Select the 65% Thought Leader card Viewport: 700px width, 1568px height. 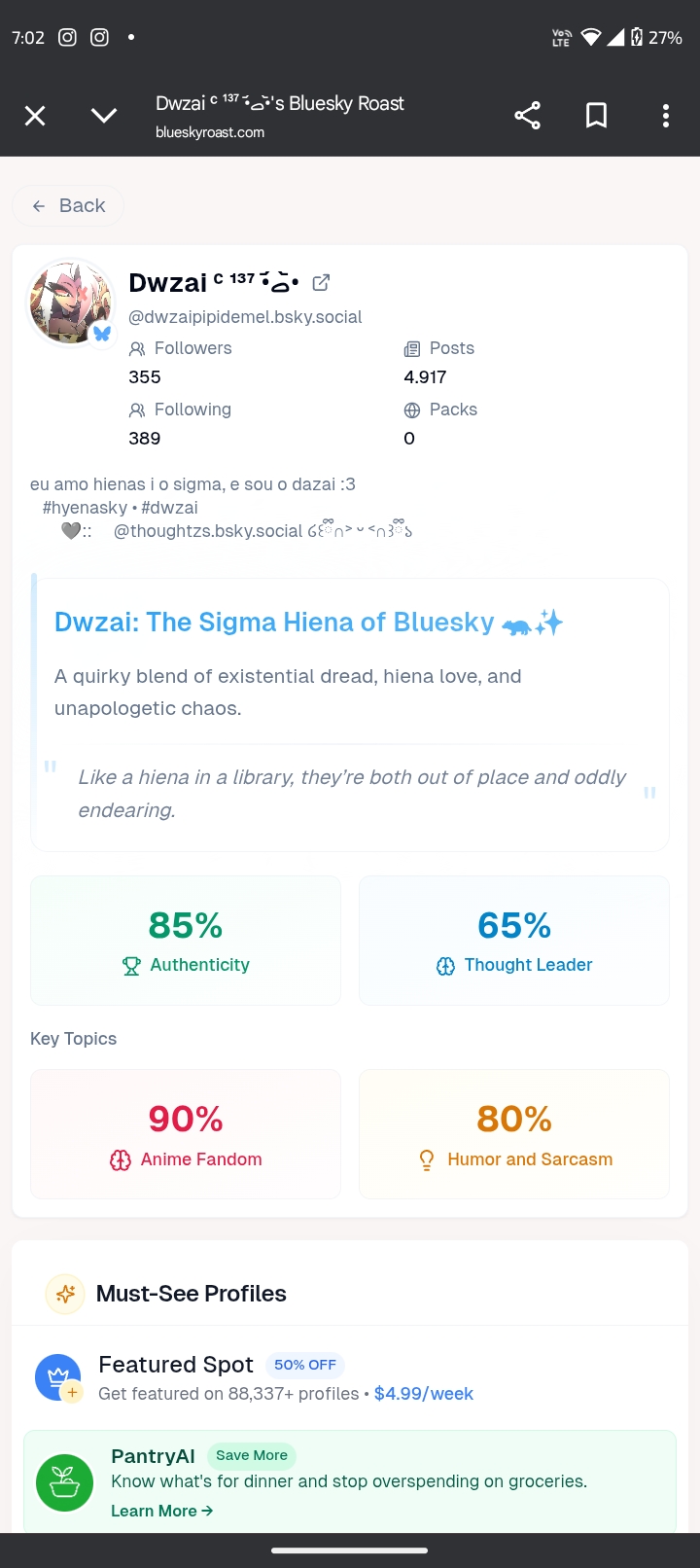514,941
